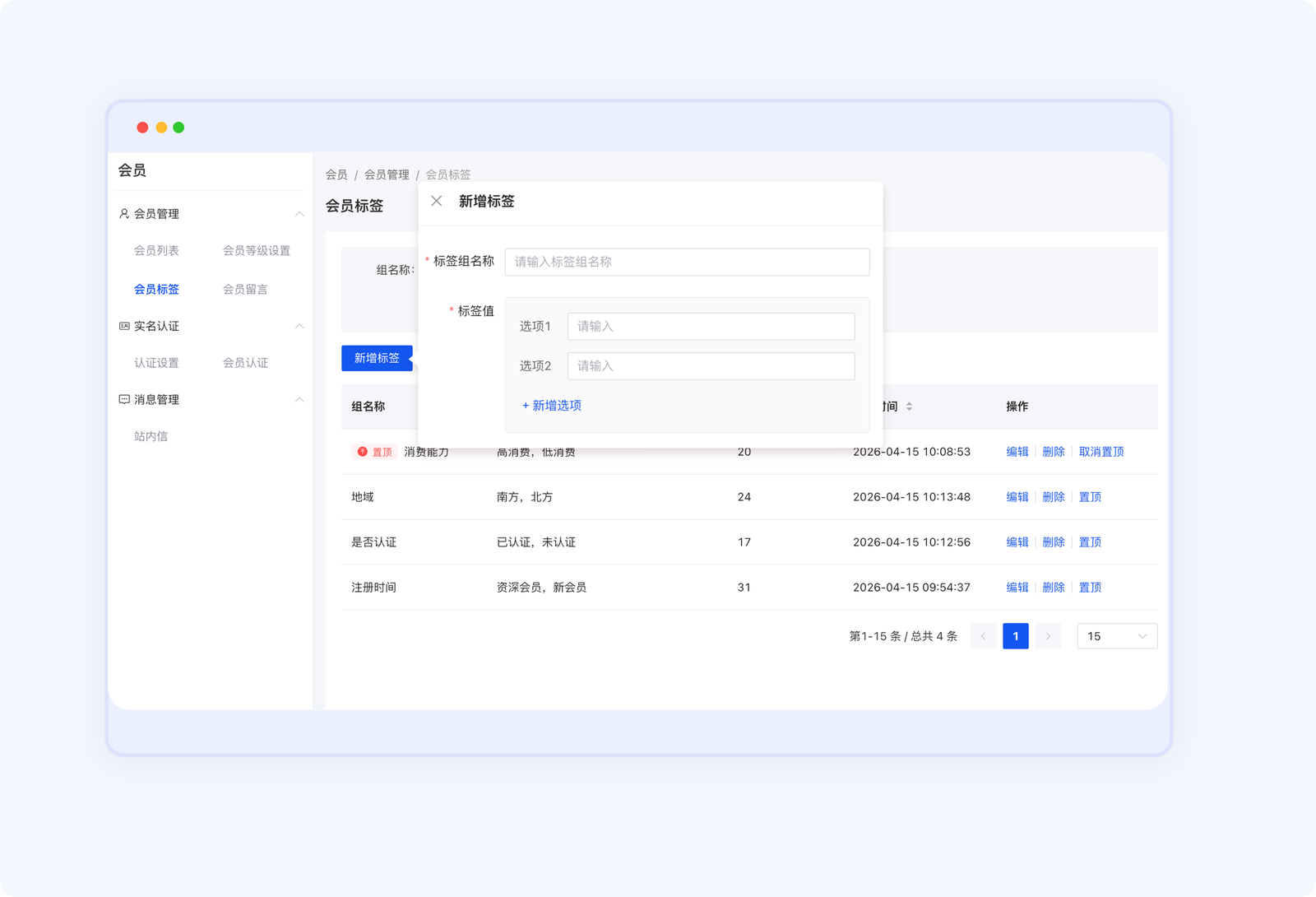Click the person icon beside 会员管理
This screenshot has width=1316, height=897.
tap(122, 213)
